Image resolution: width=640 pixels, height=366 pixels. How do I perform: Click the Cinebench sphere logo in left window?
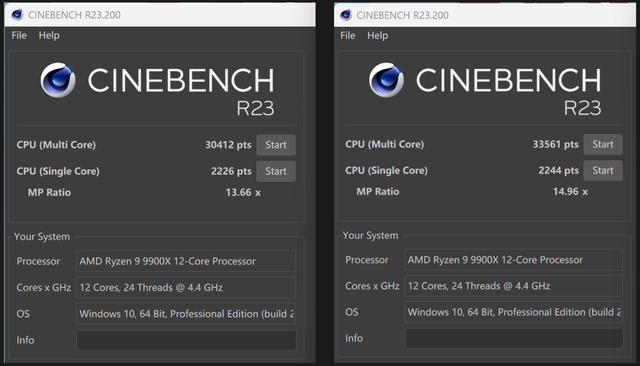click(58, 80)
